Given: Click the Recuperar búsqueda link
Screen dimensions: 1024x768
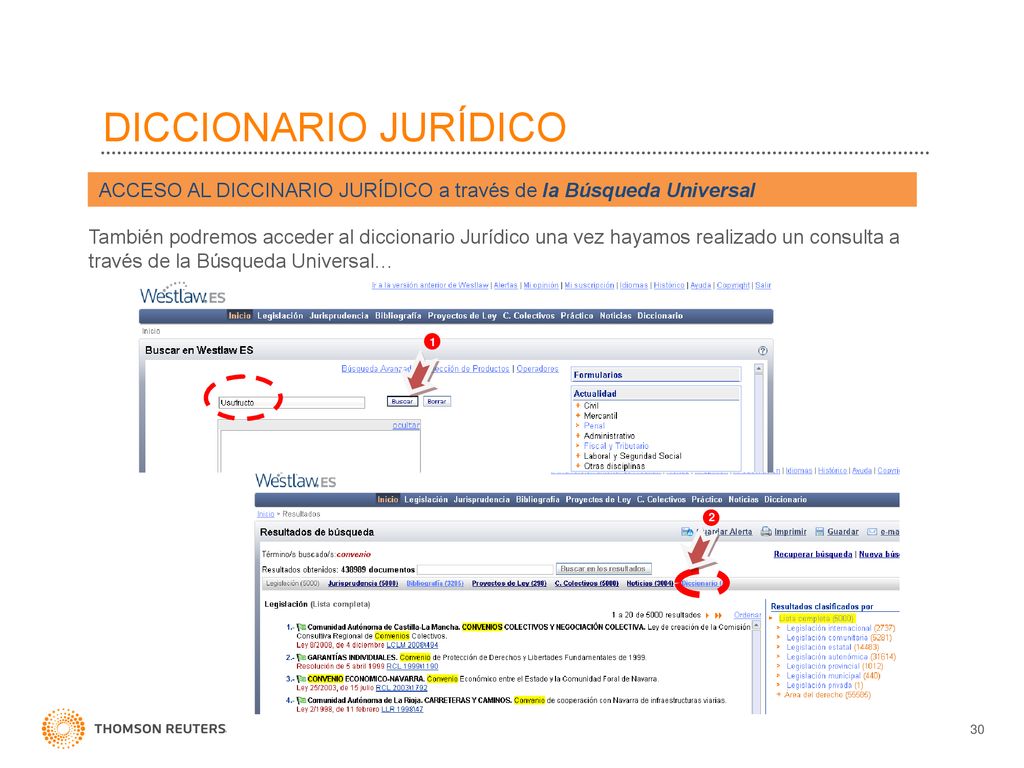Looking at the screenshot, I should [x=813, y=554].
